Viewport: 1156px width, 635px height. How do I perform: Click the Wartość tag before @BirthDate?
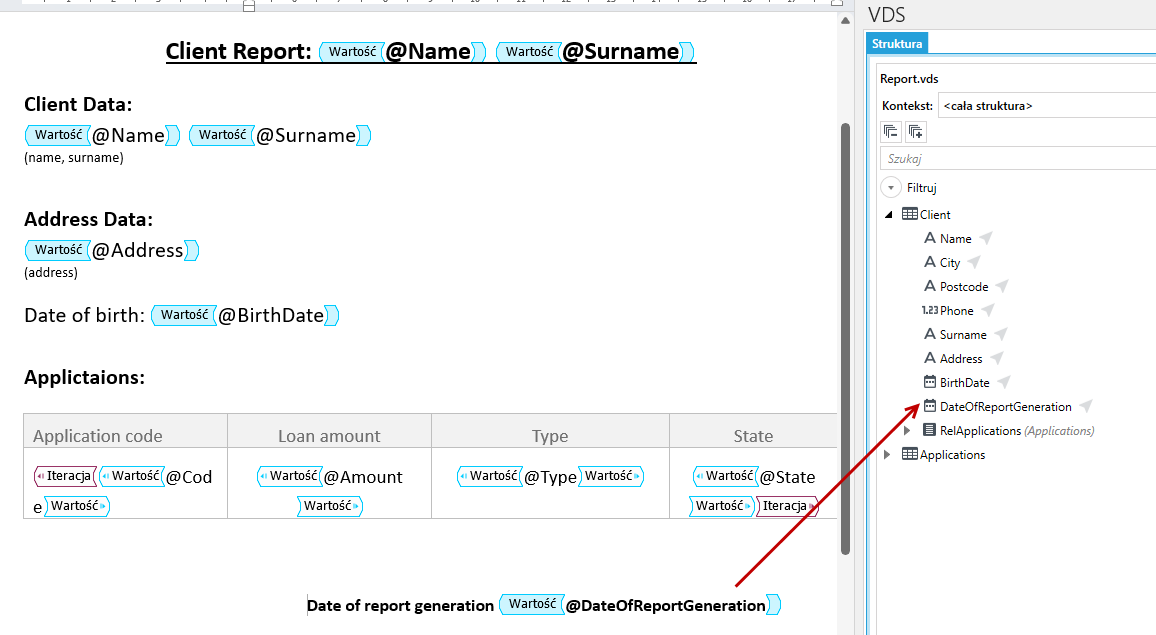point(184,315)
